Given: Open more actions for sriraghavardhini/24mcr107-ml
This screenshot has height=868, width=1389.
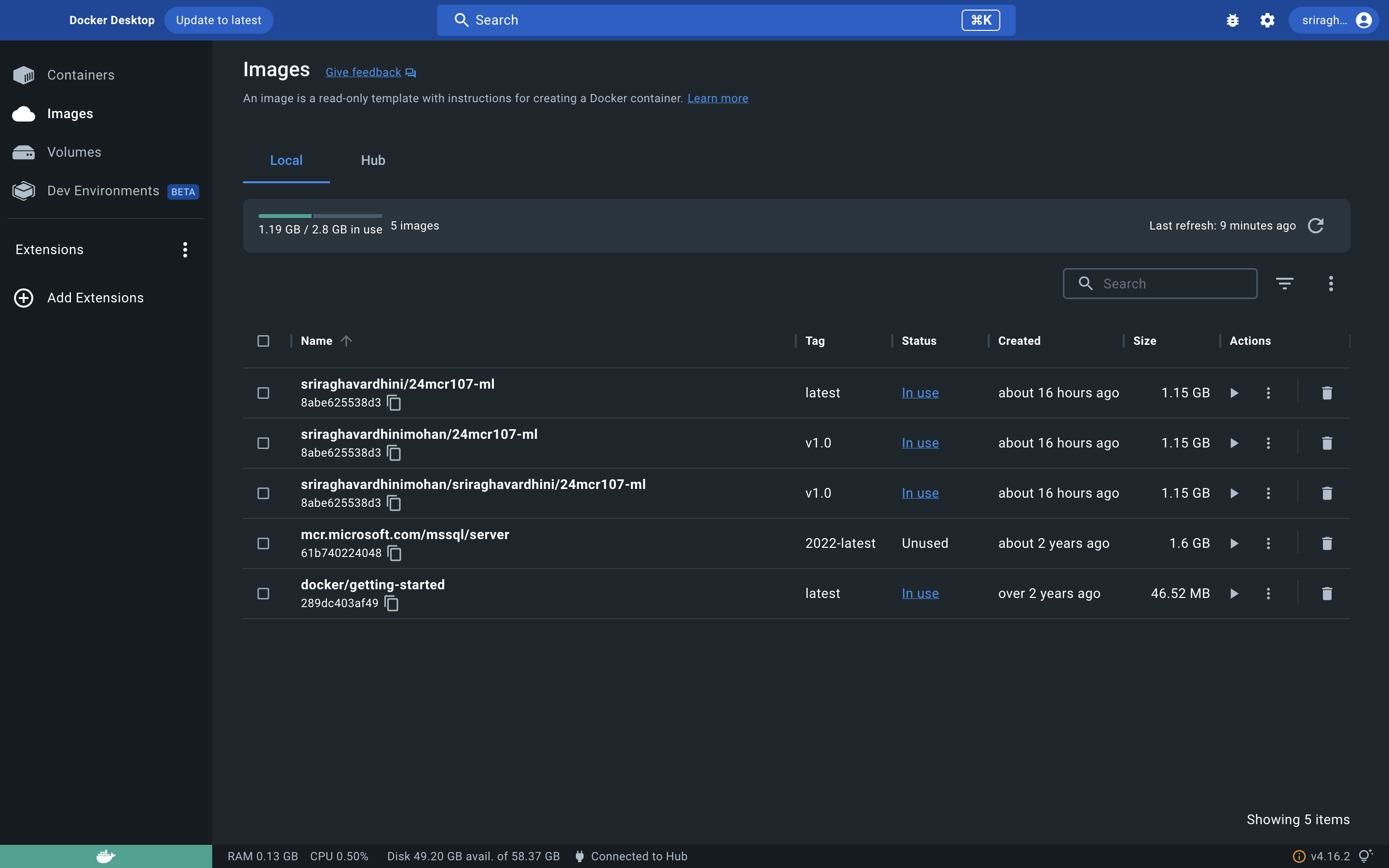Looking at the screenshot, I should (x=1268, y=393).
